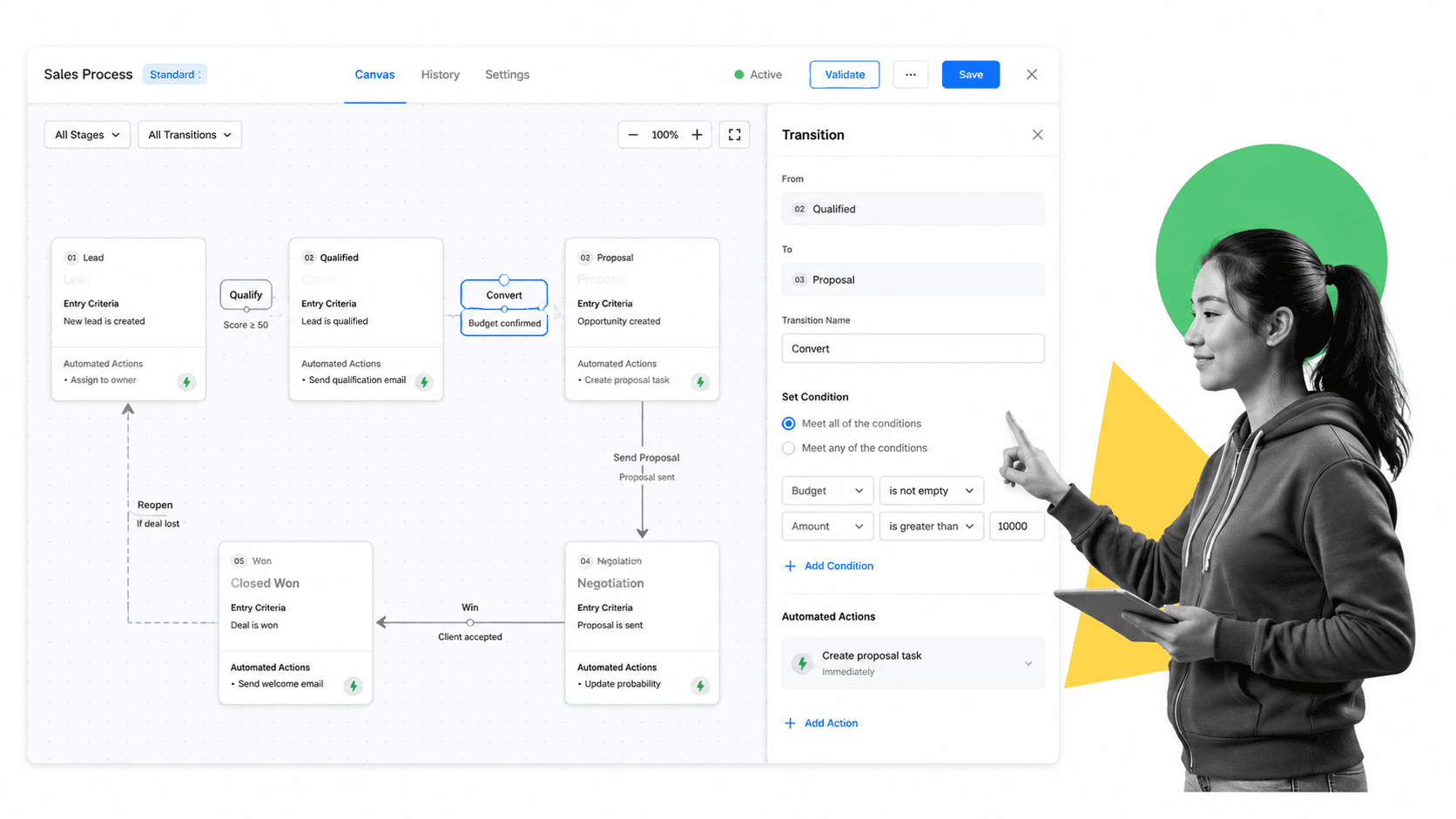
Task: Click the lightning icon on Closed Won card
Action: (x=353, y=686)
